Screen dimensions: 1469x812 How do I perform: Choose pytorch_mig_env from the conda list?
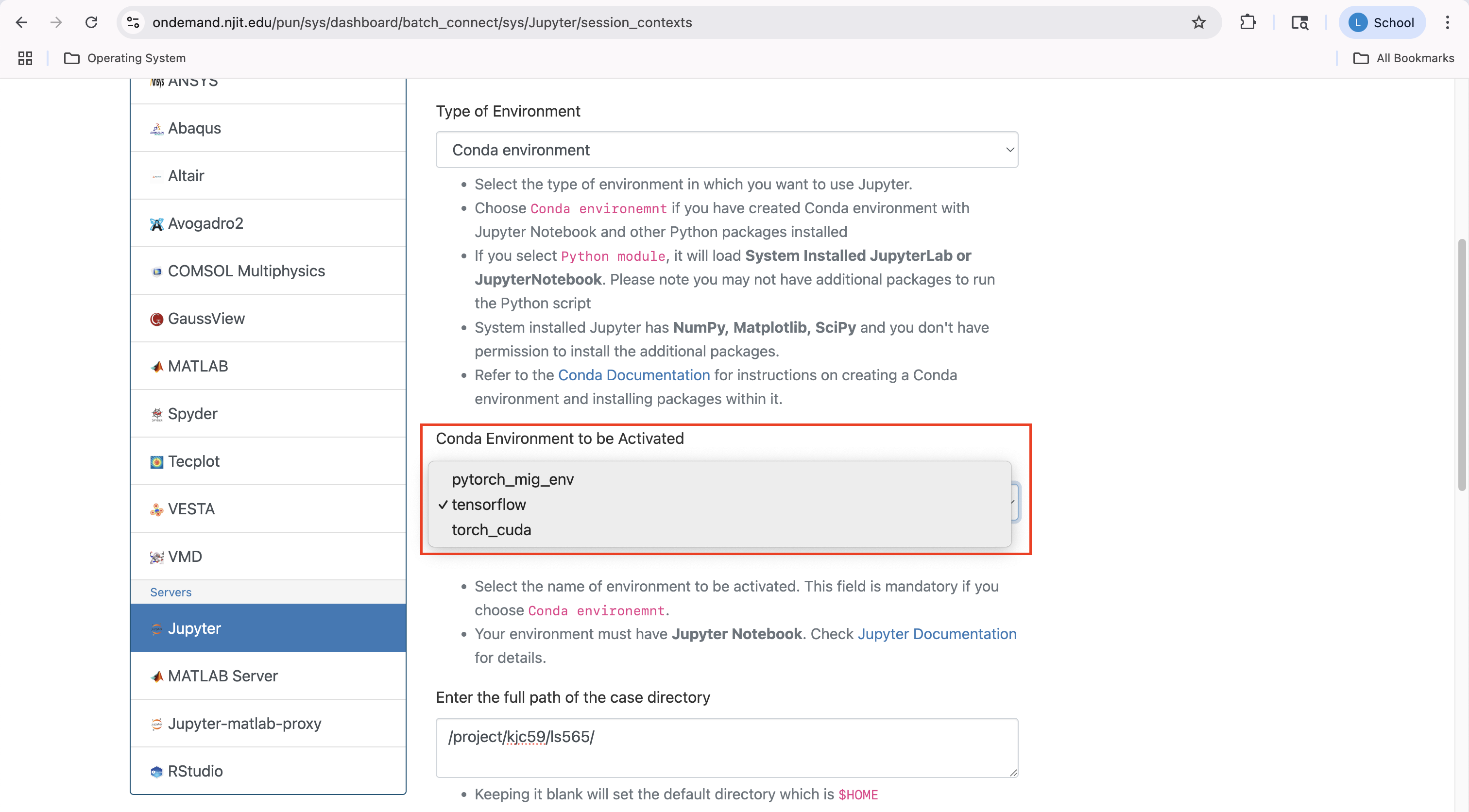pyautogui.click(x=719, y=479)
